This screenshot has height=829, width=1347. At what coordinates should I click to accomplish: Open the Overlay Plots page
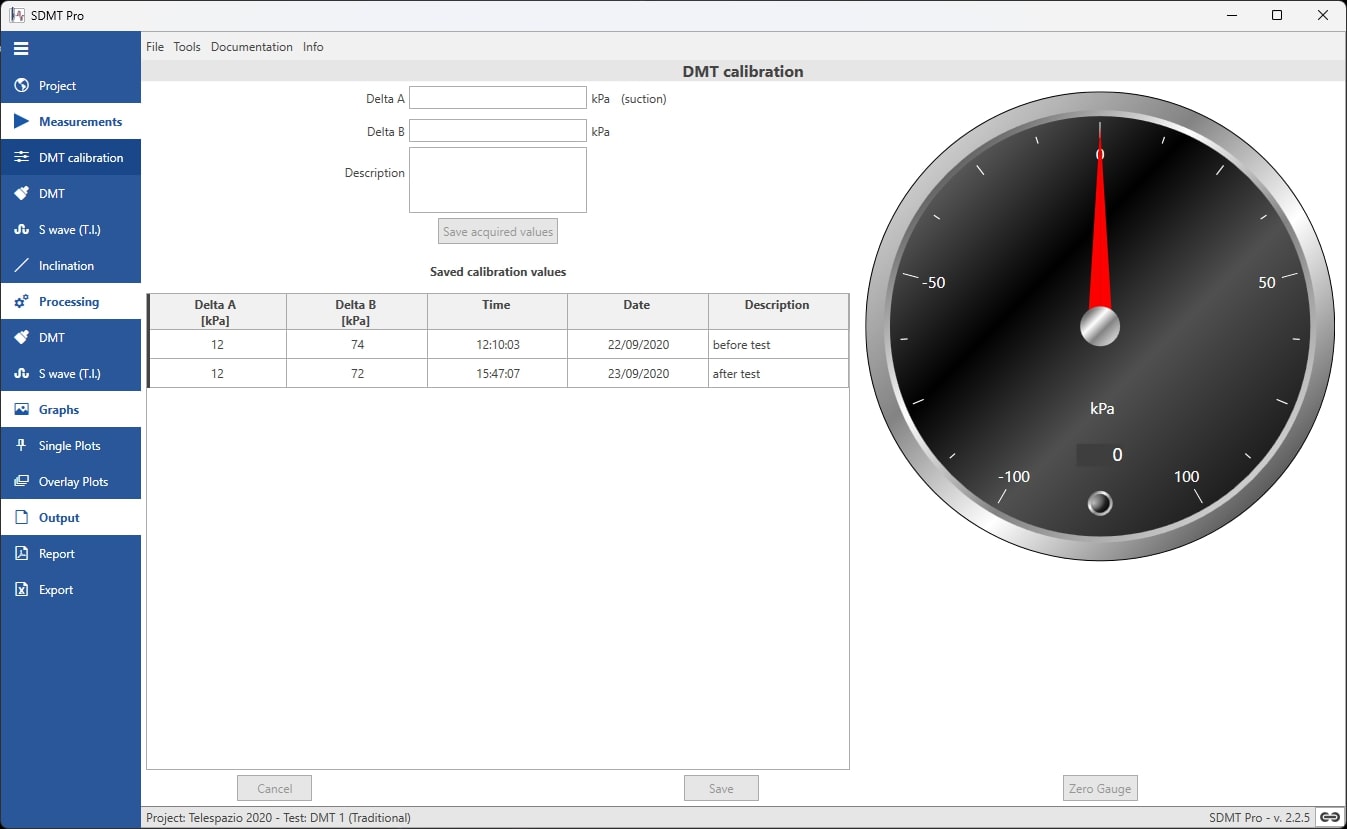71,482
